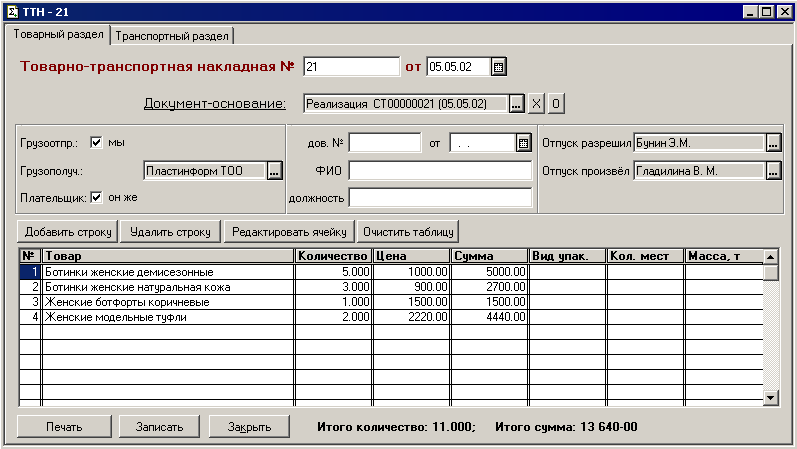Toggle the Грузоотпр. 'мы' checkbox
Image resolution: width=797 pixels, height=449 pixels.
97,143
